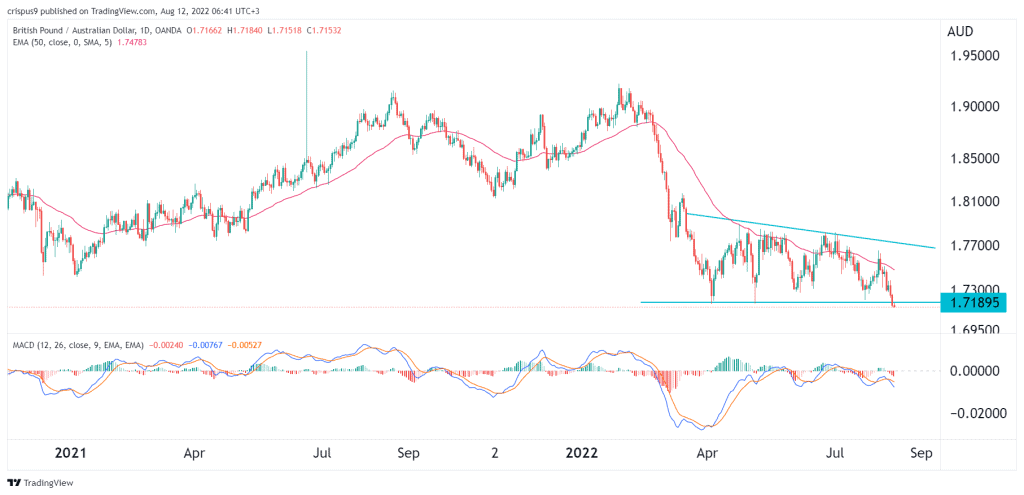Click the 1.69500 price axis label
This screenshot has width=1024, height=495.
(x=976, y=330)
